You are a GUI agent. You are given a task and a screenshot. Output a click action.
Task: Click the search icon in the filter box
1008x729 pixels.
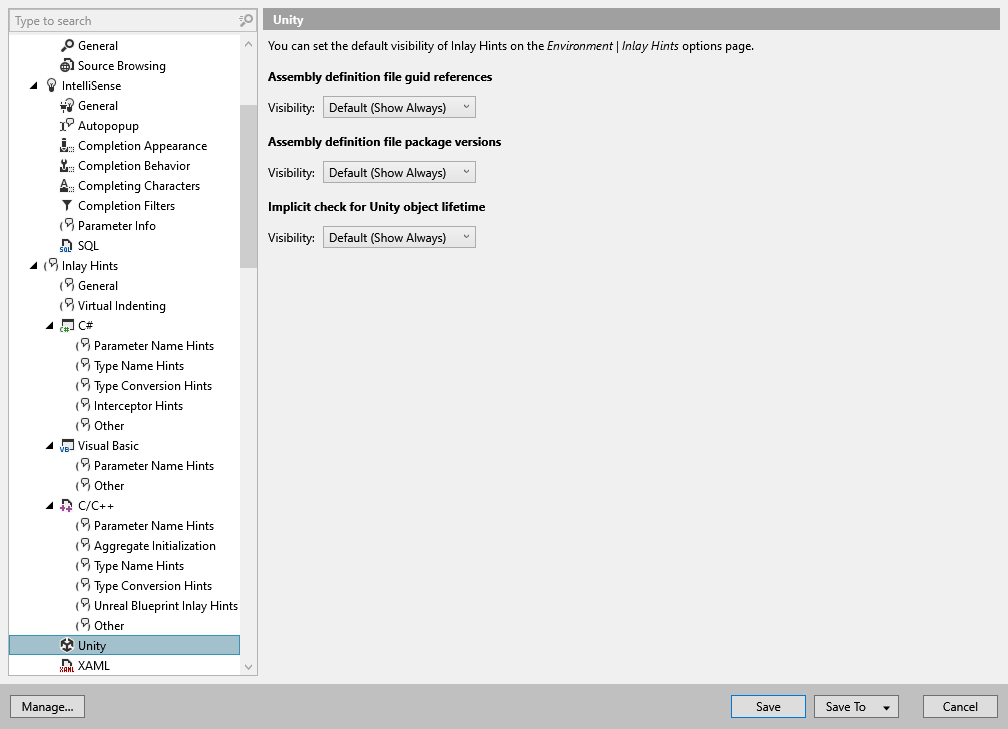pyautogui.click(x=244, y=20)
